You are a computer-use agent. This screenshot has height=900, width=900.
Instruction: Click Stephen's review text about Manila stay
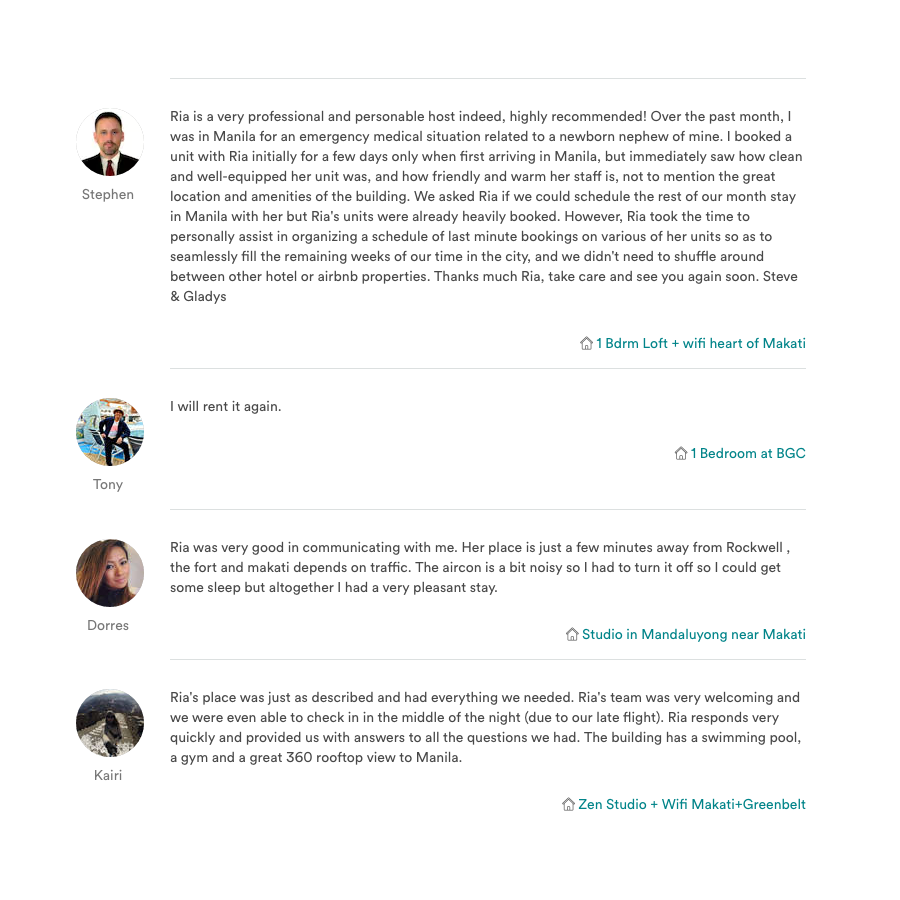tap(487, 206)
